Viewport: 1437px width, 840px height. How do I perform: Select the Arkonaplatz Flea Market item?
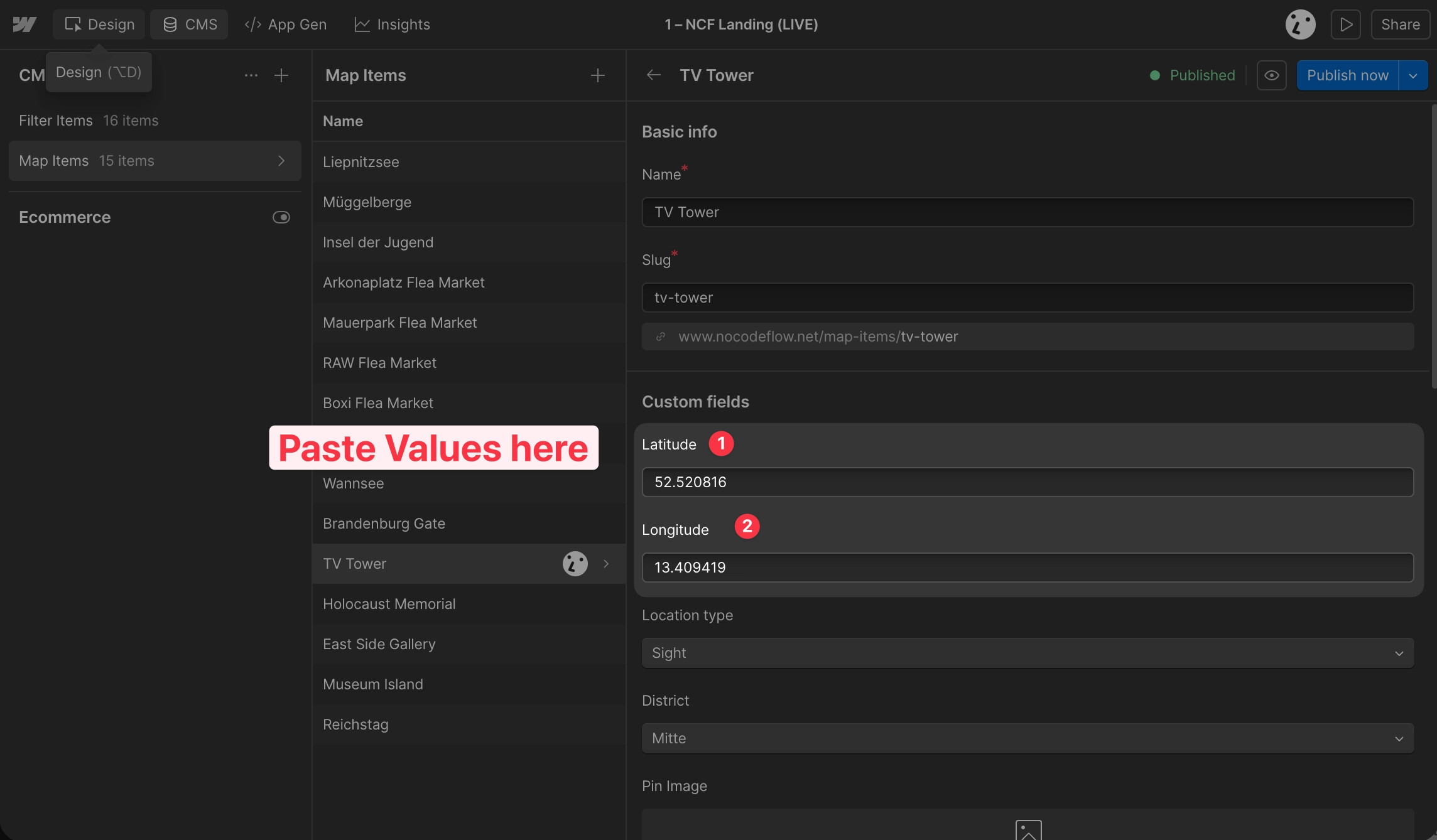[x=469, y=283]
